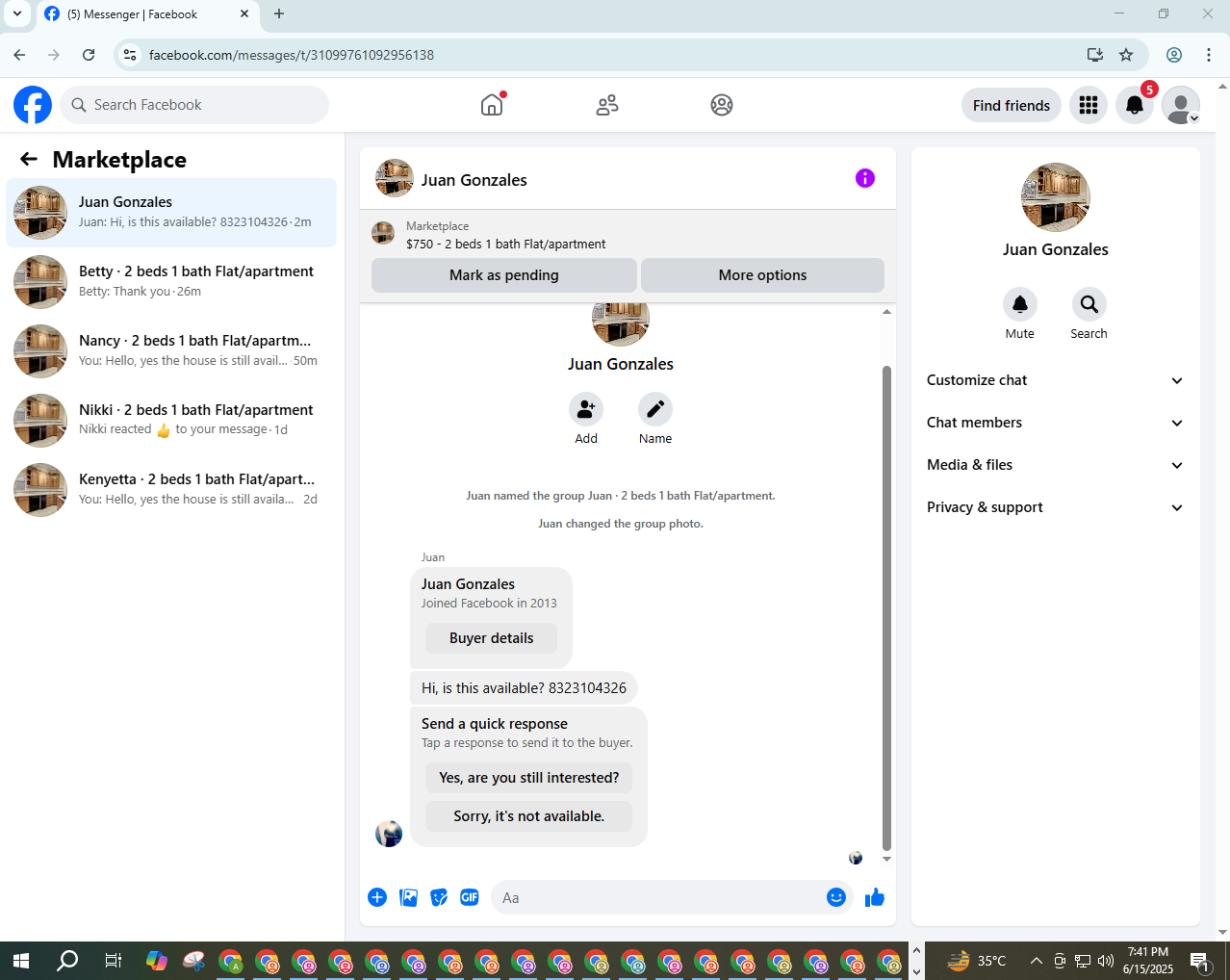Open the Groups icon in top navigation

click(x=722, y=105)
